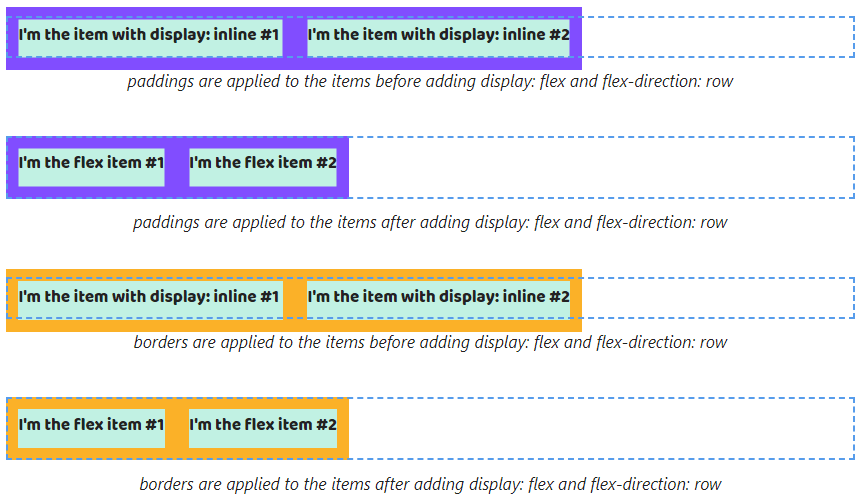Click inline item #2 with orange border

point(438,298)
